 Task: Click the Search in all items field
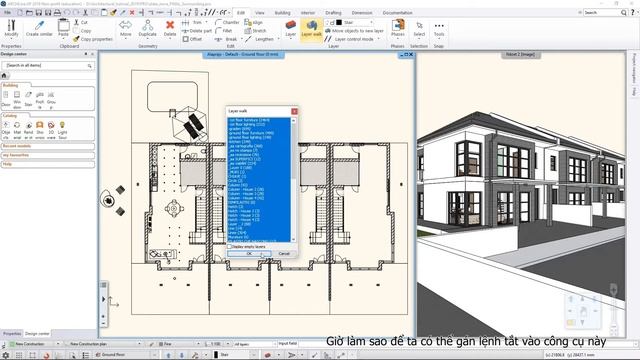pyautogui.click(x=48, y=65)
